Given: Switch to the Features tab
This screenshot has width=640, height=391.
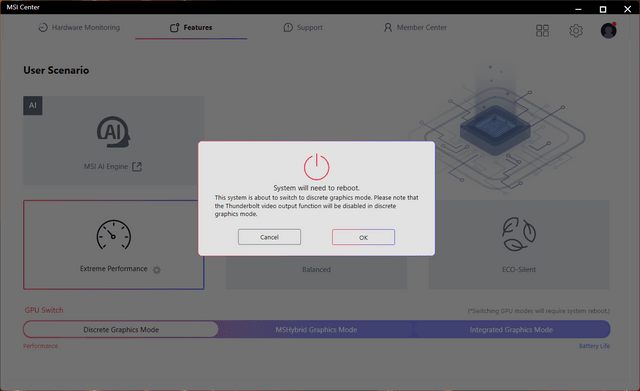Looking at the screenshot, I should [x=191, y=27].
